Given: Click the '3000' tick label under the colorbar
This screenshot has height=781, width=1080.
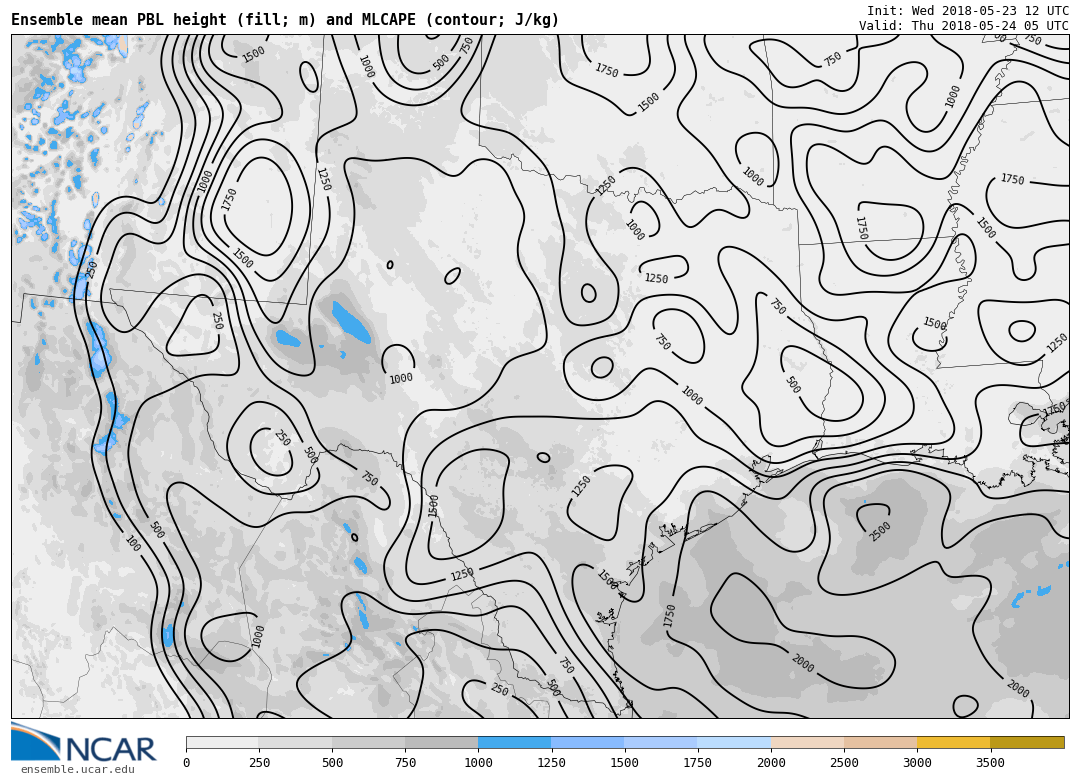Looking at the screenshot, I should click(x=917, y=762).
